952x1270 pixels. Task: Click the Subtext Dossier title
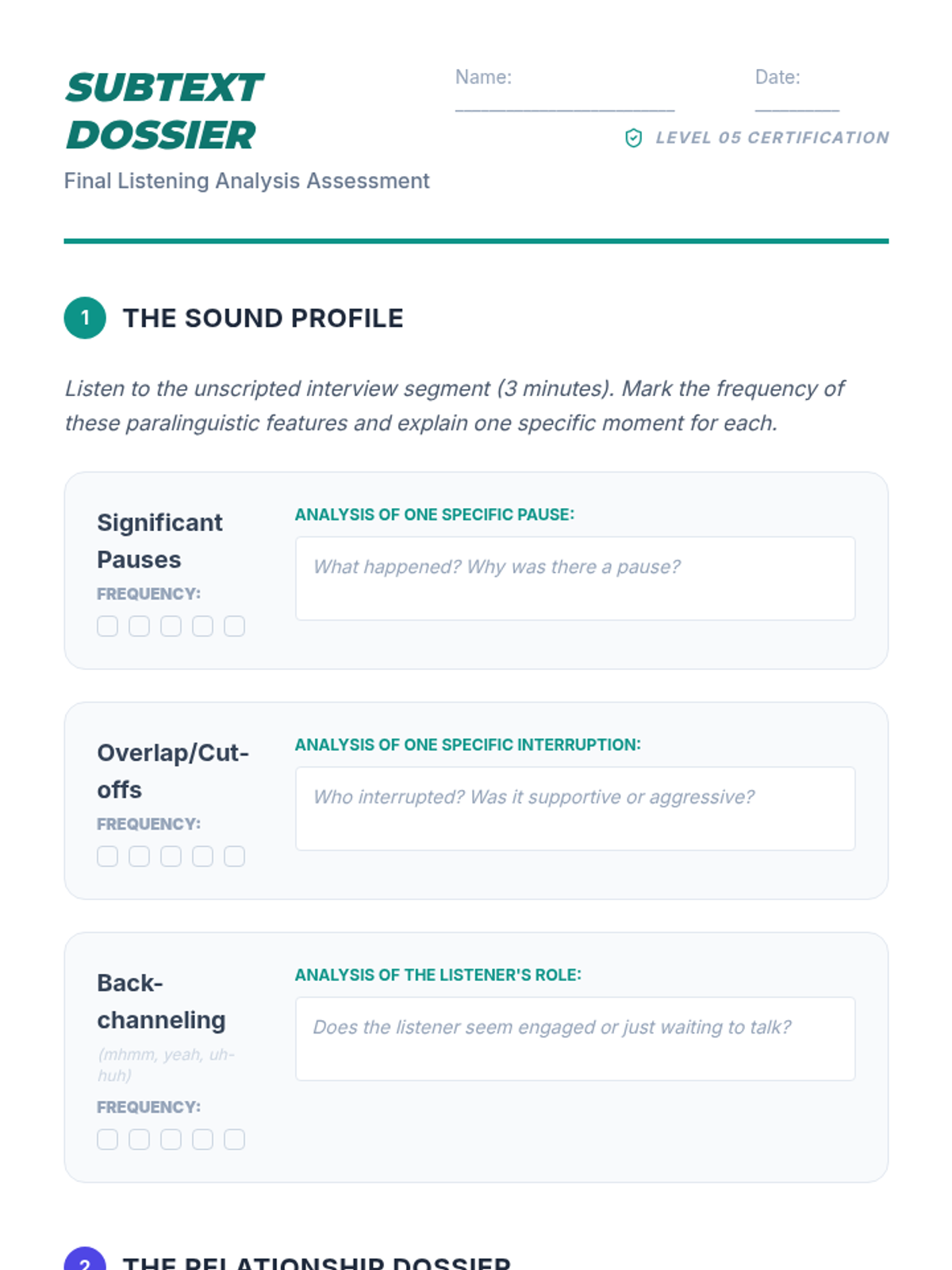coord(164,111)
